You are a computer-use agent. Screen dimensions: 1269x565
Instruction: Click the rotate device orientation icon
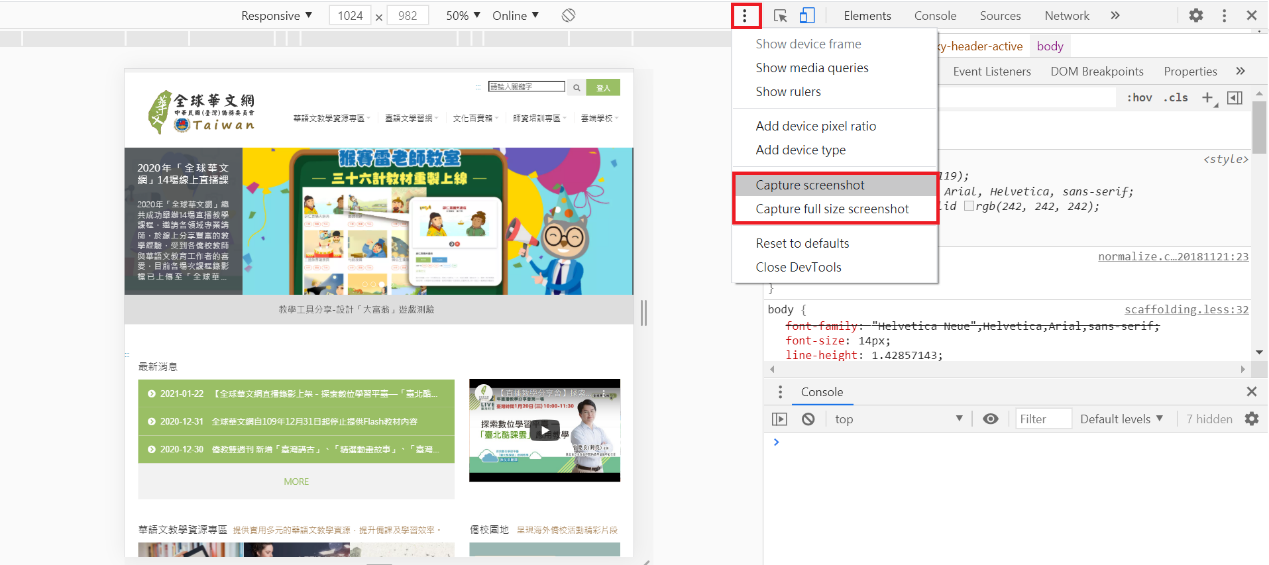click(568, 16)
